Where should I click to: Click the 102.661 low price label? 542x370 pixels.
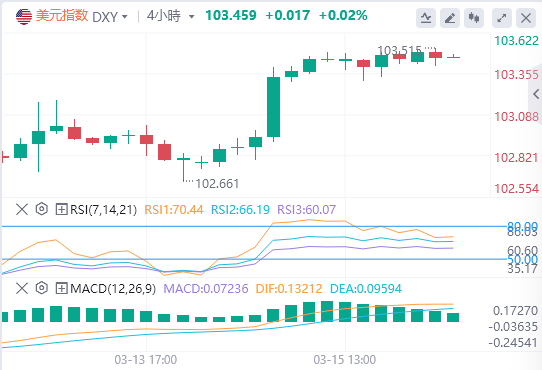click(x=217, y=184)
